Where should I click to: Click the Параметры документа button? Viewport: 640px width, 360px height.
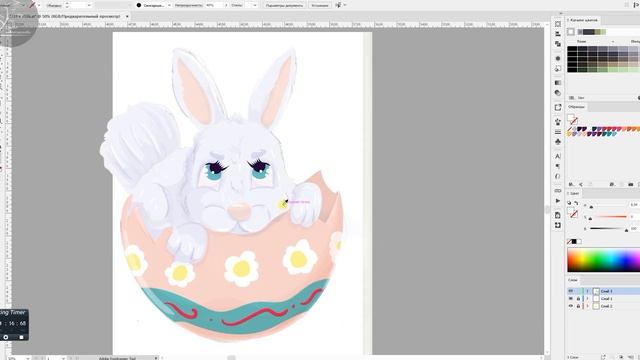284,5
